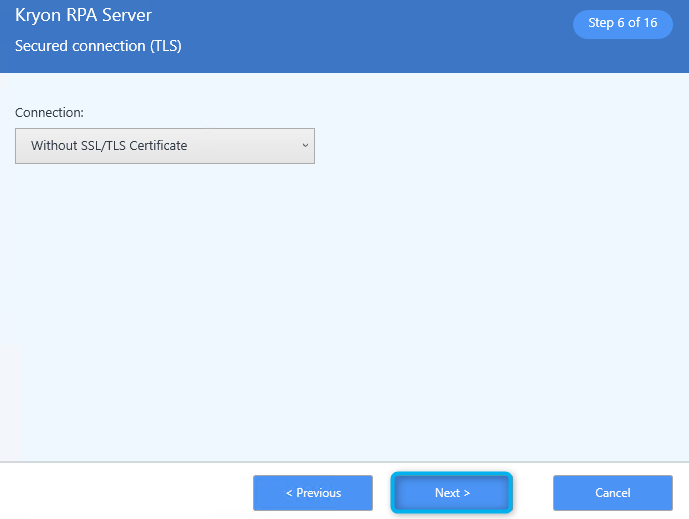Click the Connection: label
Screen dimensions: 689x519
(49, 113)
